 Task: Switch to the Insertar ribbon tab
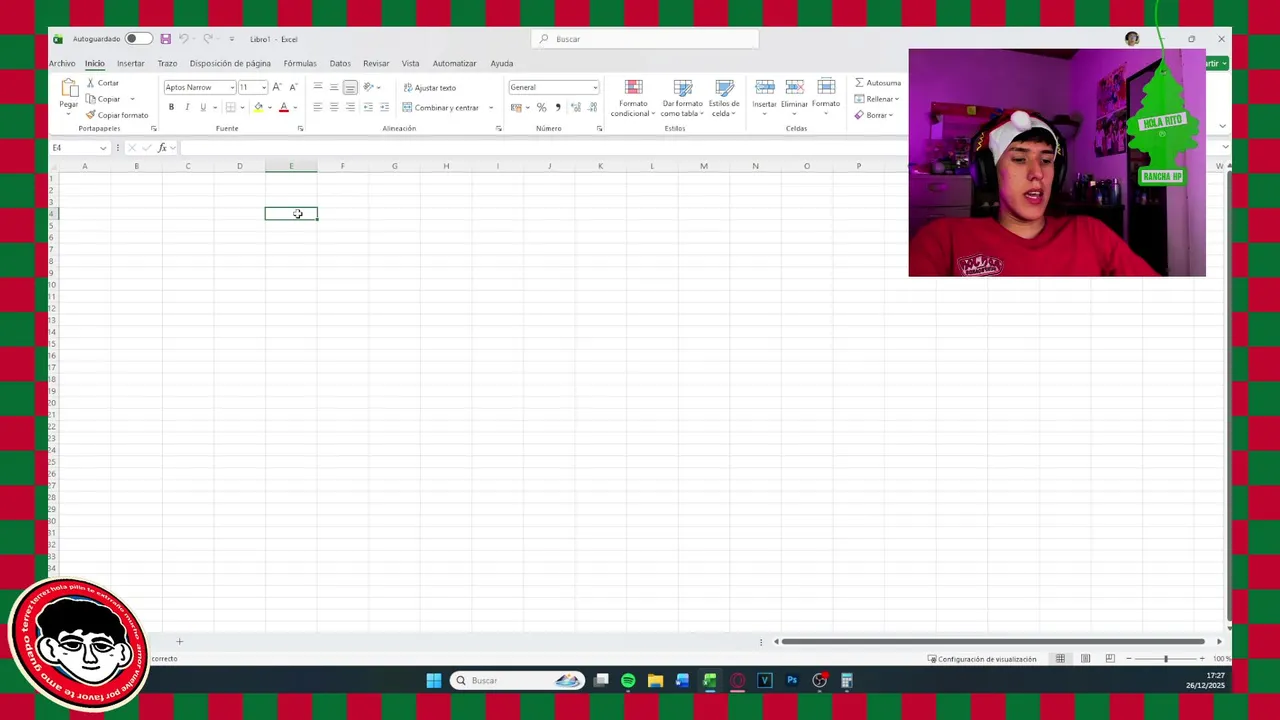click(131, 63)
